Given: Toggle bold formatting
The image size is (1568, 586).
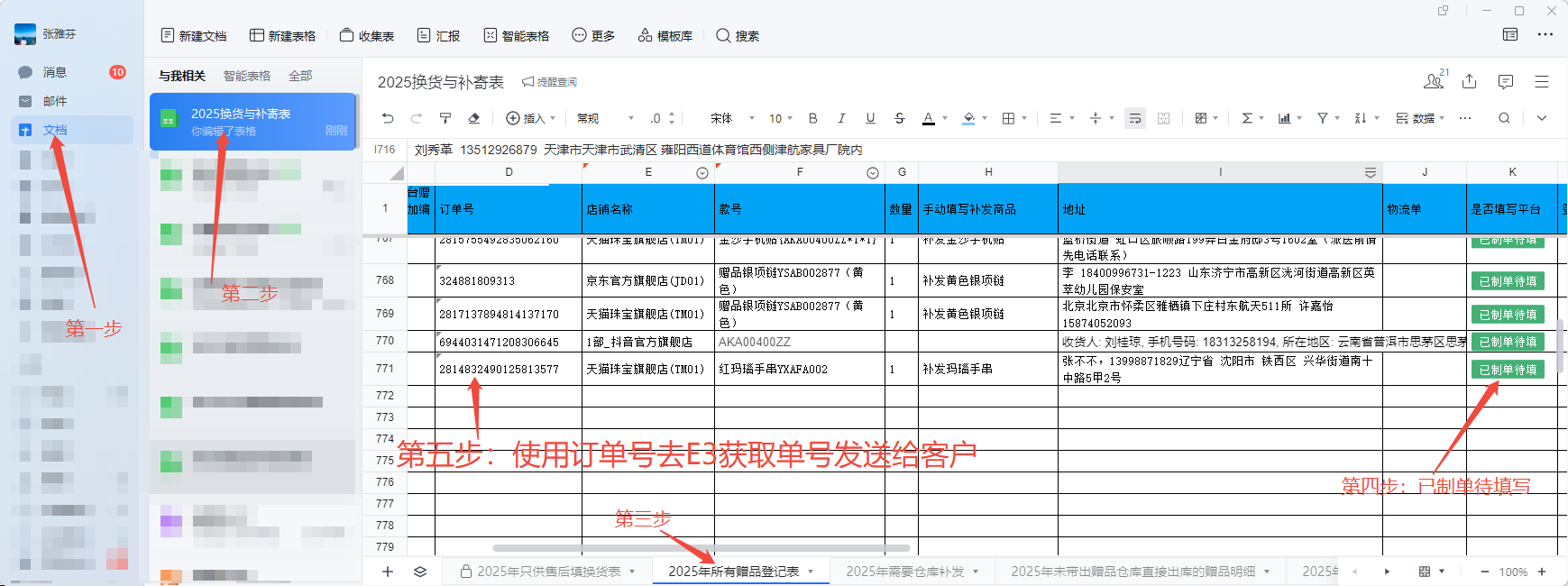Looking at the screenshot, I should 813,118.
